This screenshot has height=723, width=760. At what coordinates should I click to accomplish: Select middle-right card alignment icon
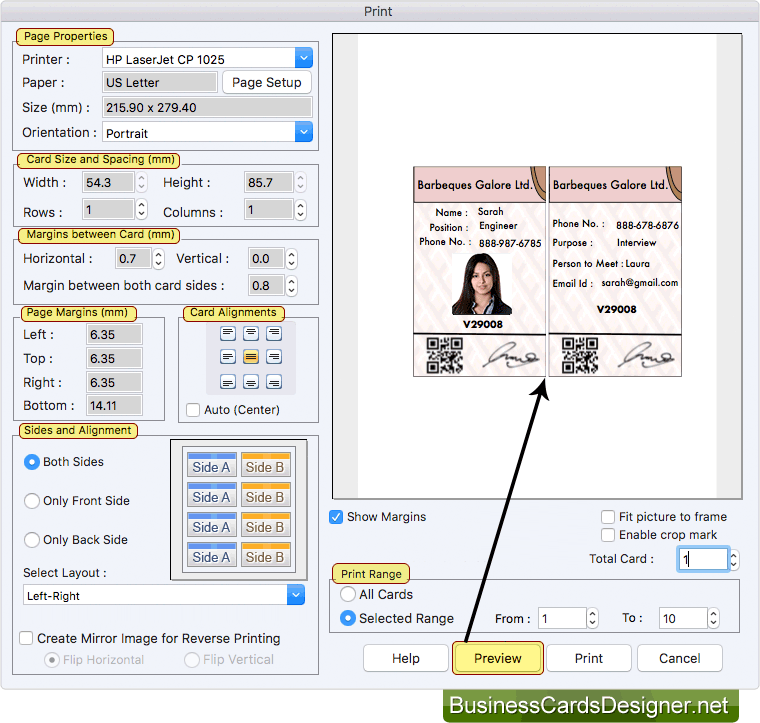[x=274, y=357]
